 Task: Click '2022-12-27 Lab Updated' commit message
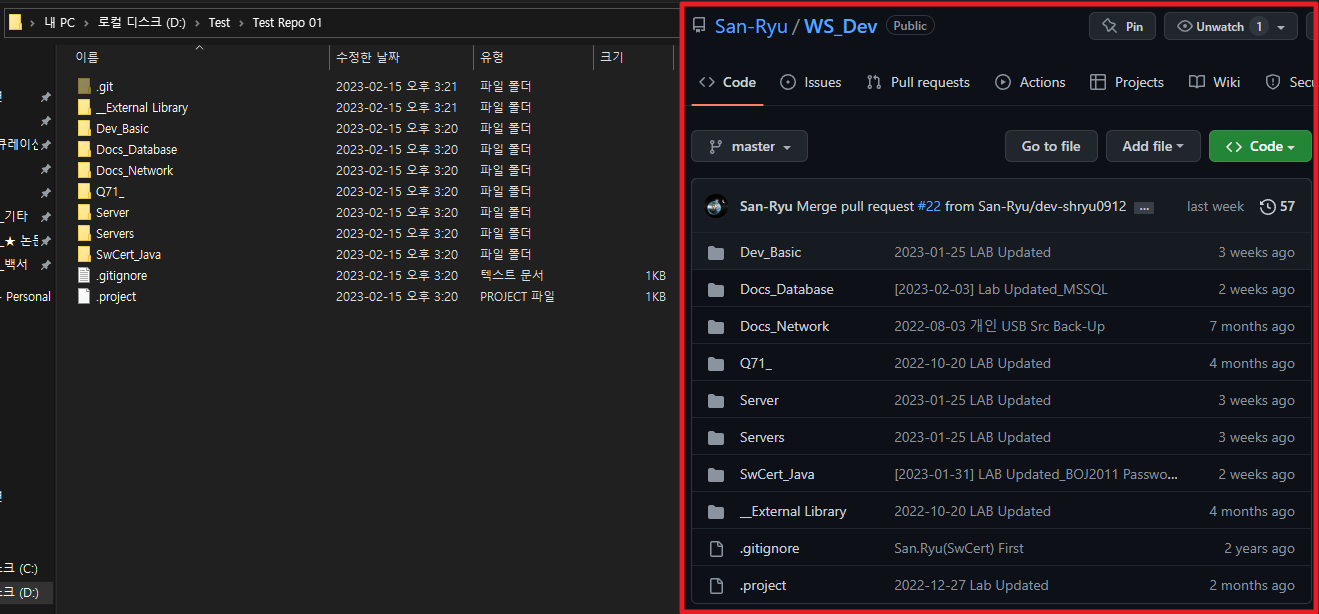tap(971, 586)
